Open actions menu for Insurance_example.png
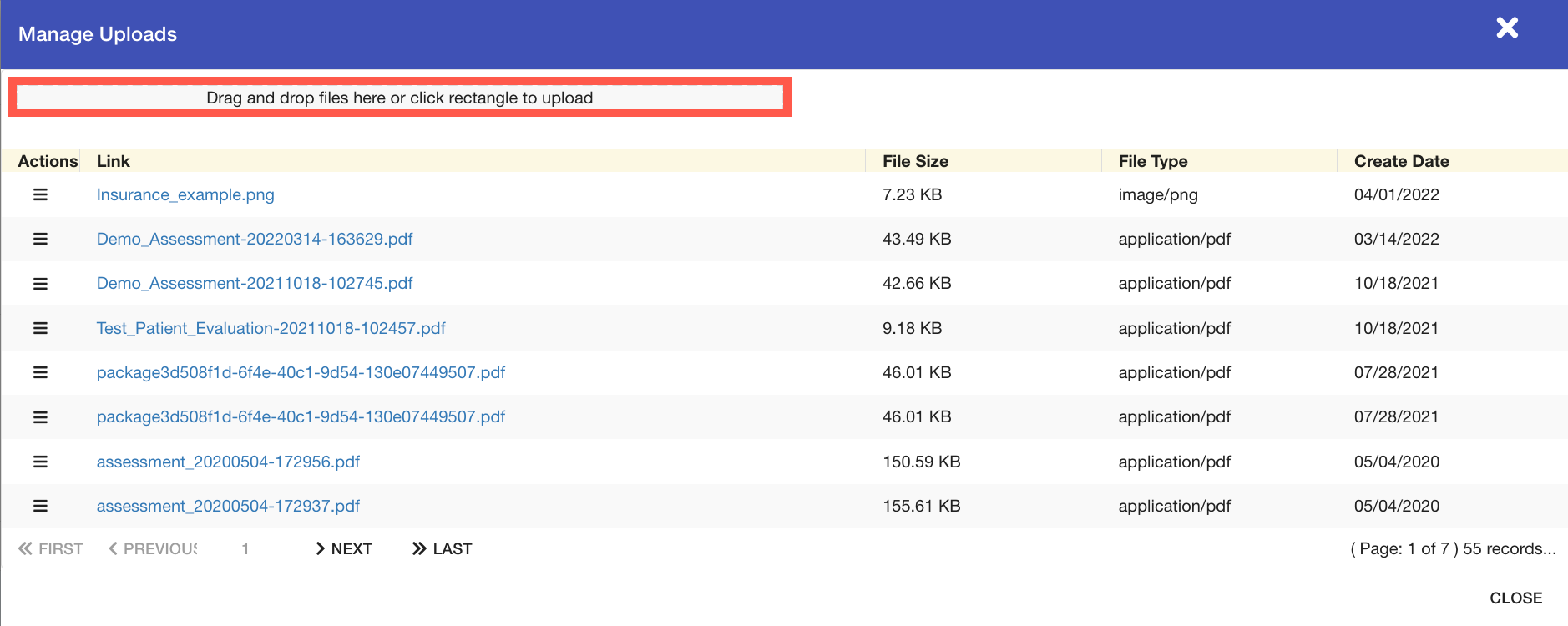The height and width of the screenshot is (626, 1568). tap(40, 194)
